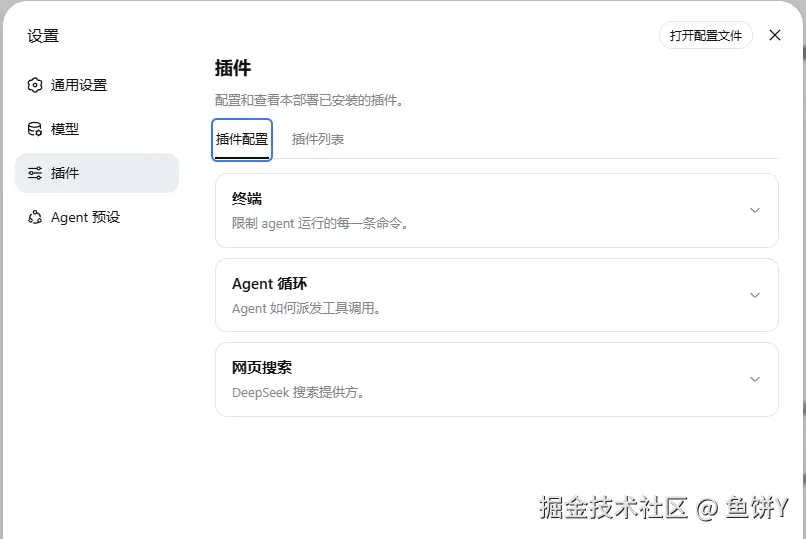Click the DeepSeek 搜索提供方 description text
The height and width of the screenshot is (539, 806).
coord(298,393)
